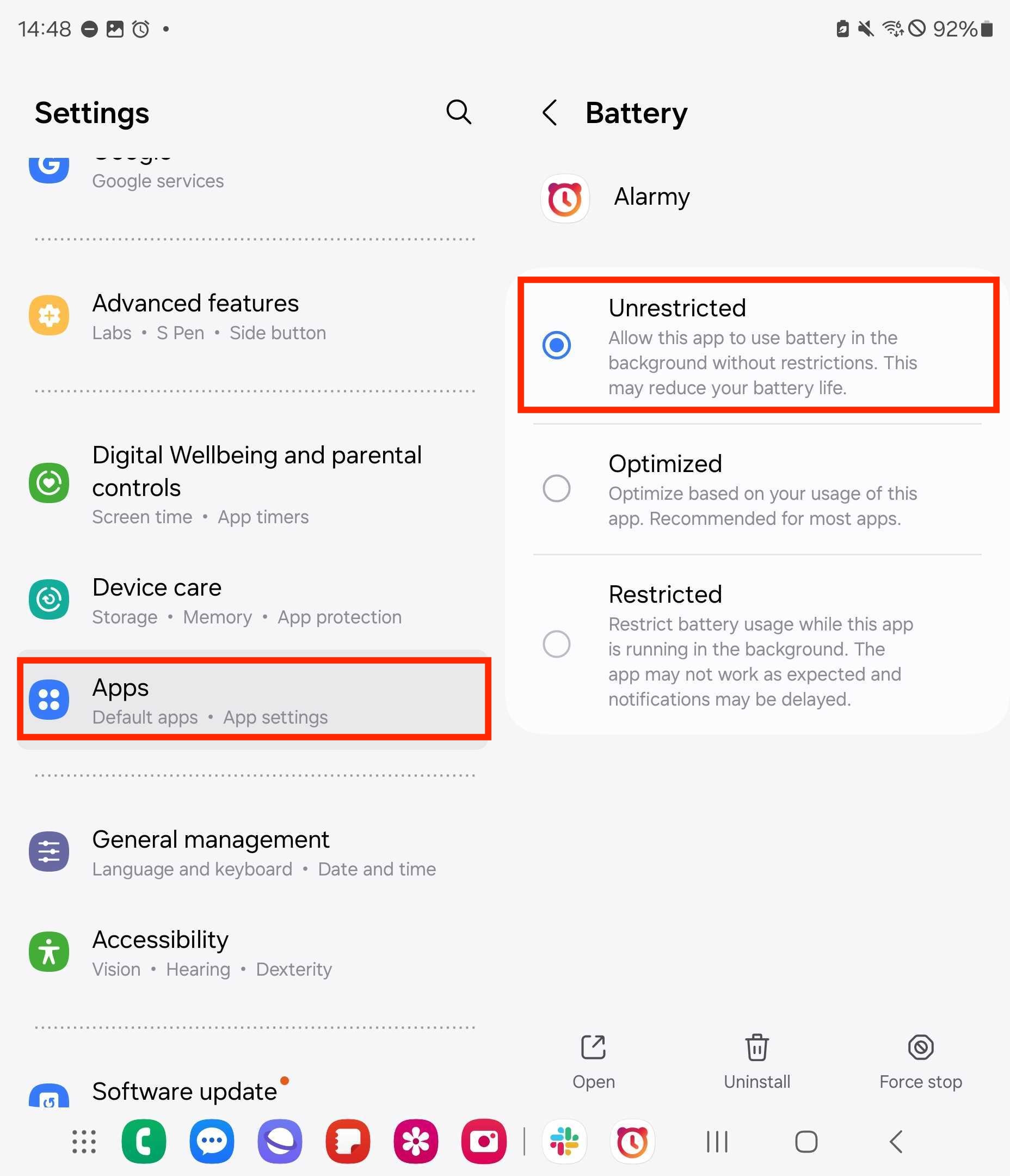The image size is (1010, 1176).
Task: Open Device care settings
Action: [254, 600]
